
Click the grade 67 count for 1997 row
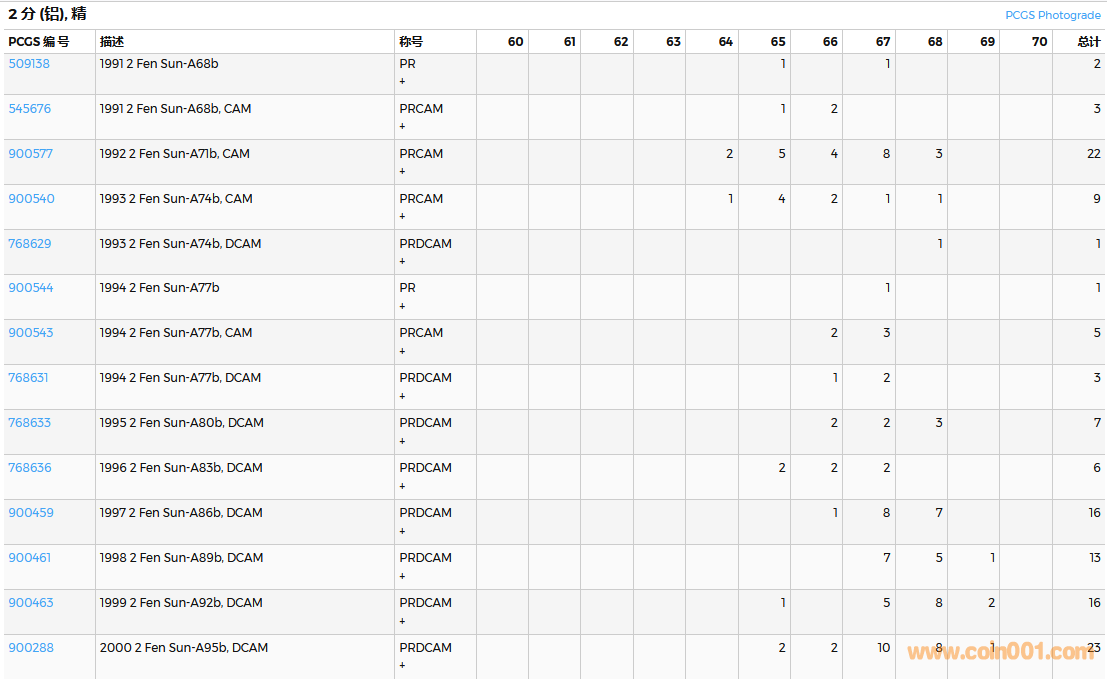tap(886, 513)
